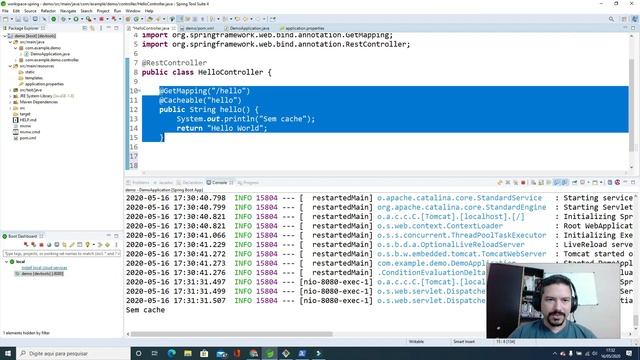Collapse the src/main/resources folder

[x=10, y=66]
